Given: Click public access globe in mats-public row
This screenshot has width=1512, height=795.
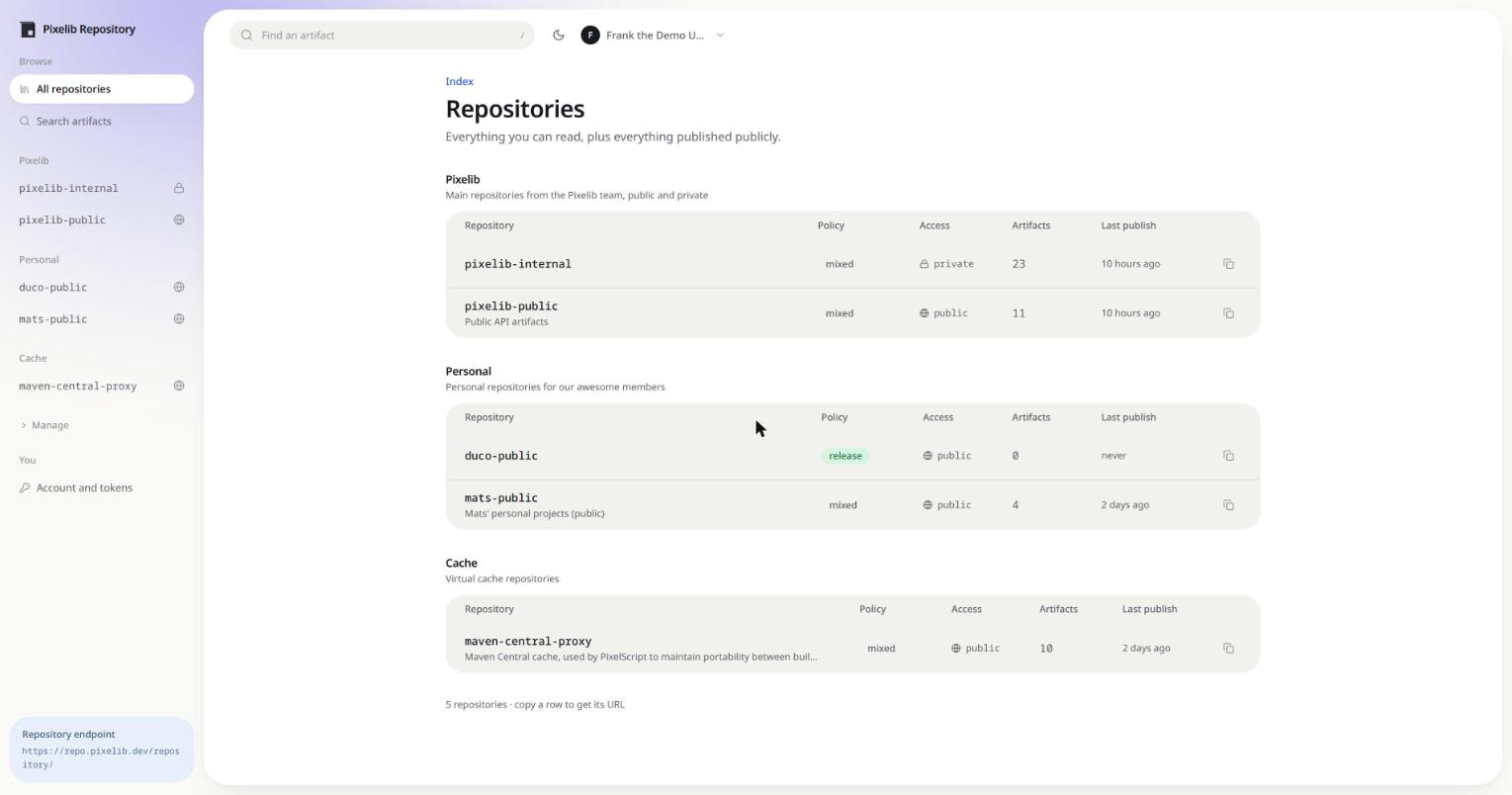Looking at the screenshot, I should tap(928, 505).
